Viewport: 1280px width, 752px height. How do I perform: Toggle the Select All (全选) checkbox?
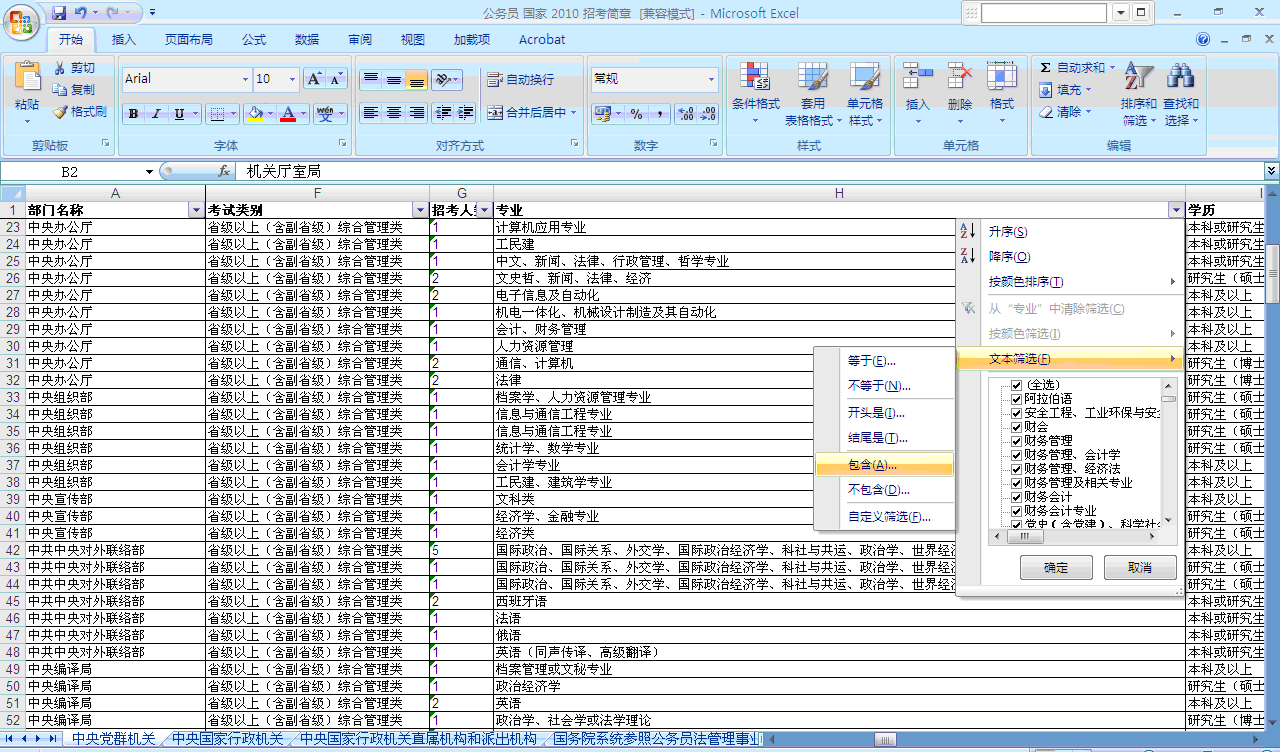point(1017,385)
